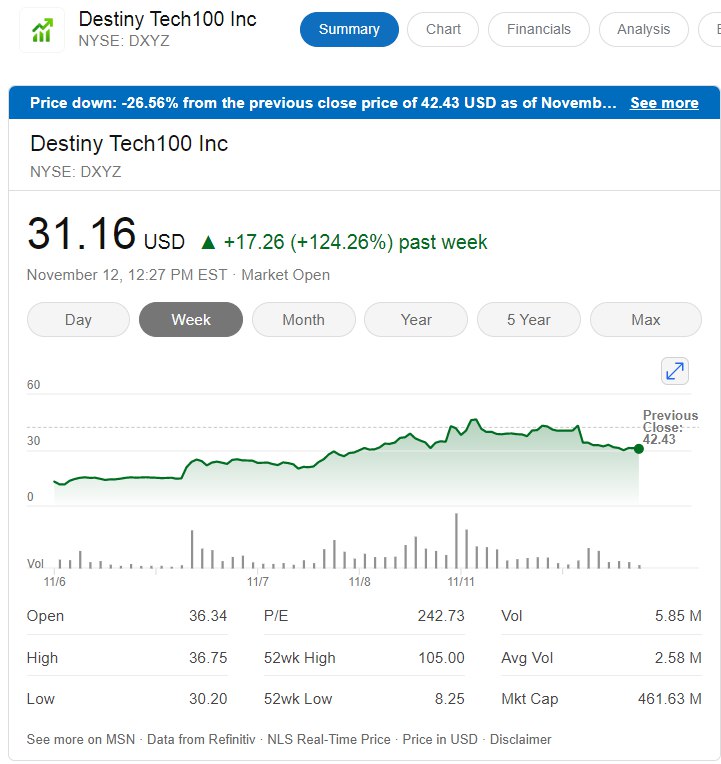Expand the chart with the fullscreen arrow icon

click(x=675, y=371)
